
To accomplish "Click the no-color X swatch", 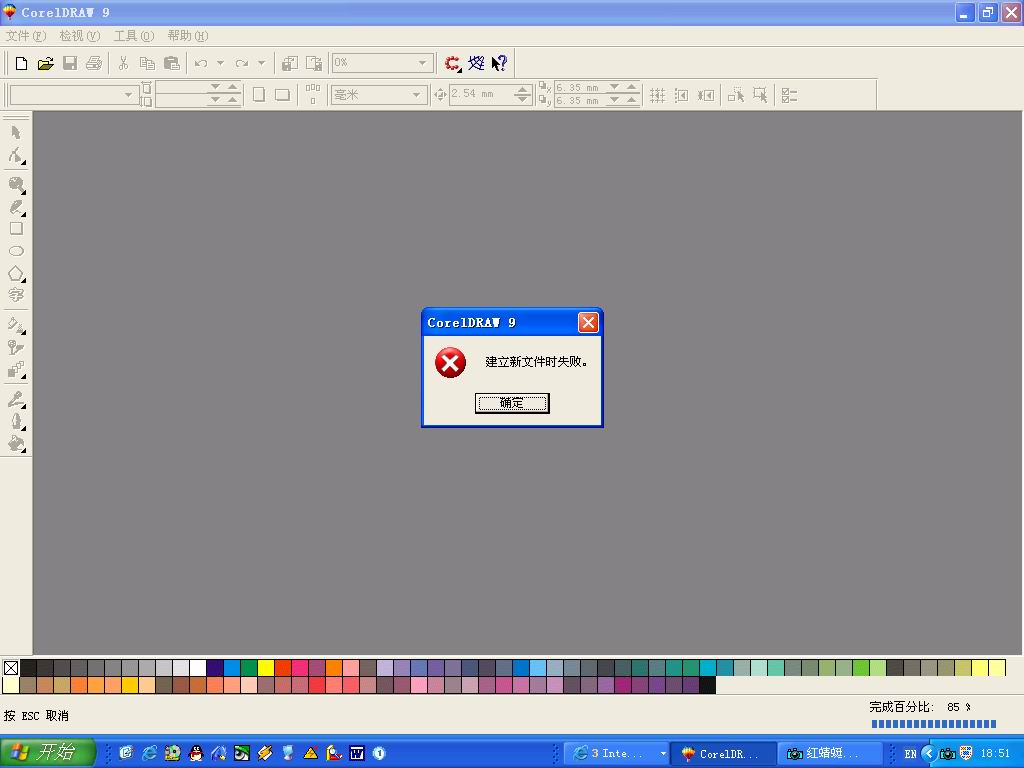I will [11, 667].
